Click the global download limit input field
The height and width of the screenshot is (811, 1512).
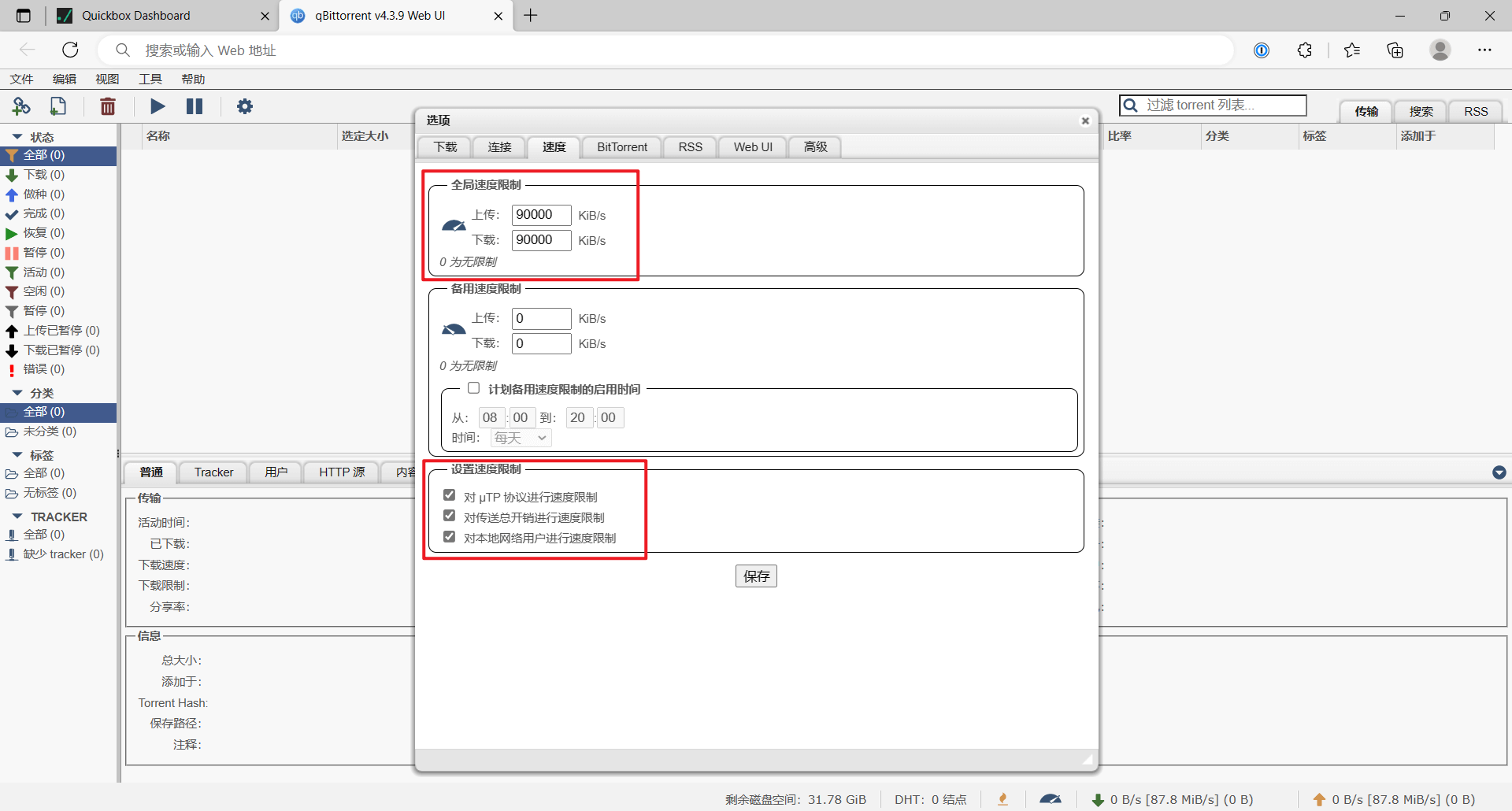[x=542, y=240]
